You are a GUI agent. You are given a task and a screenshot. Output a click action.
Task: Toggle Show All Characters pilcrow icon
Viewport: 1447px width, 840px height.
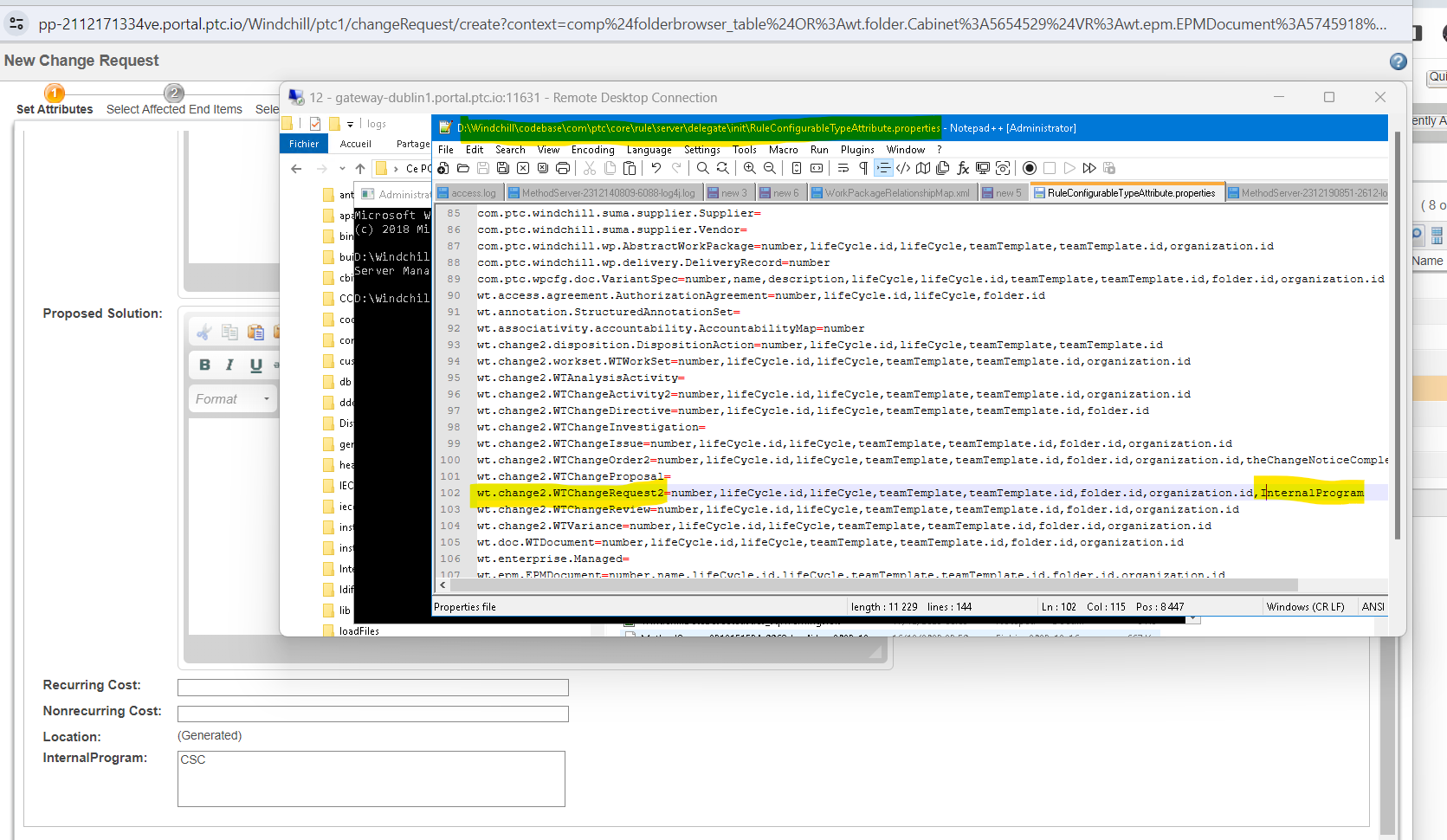tap(862, 167)
